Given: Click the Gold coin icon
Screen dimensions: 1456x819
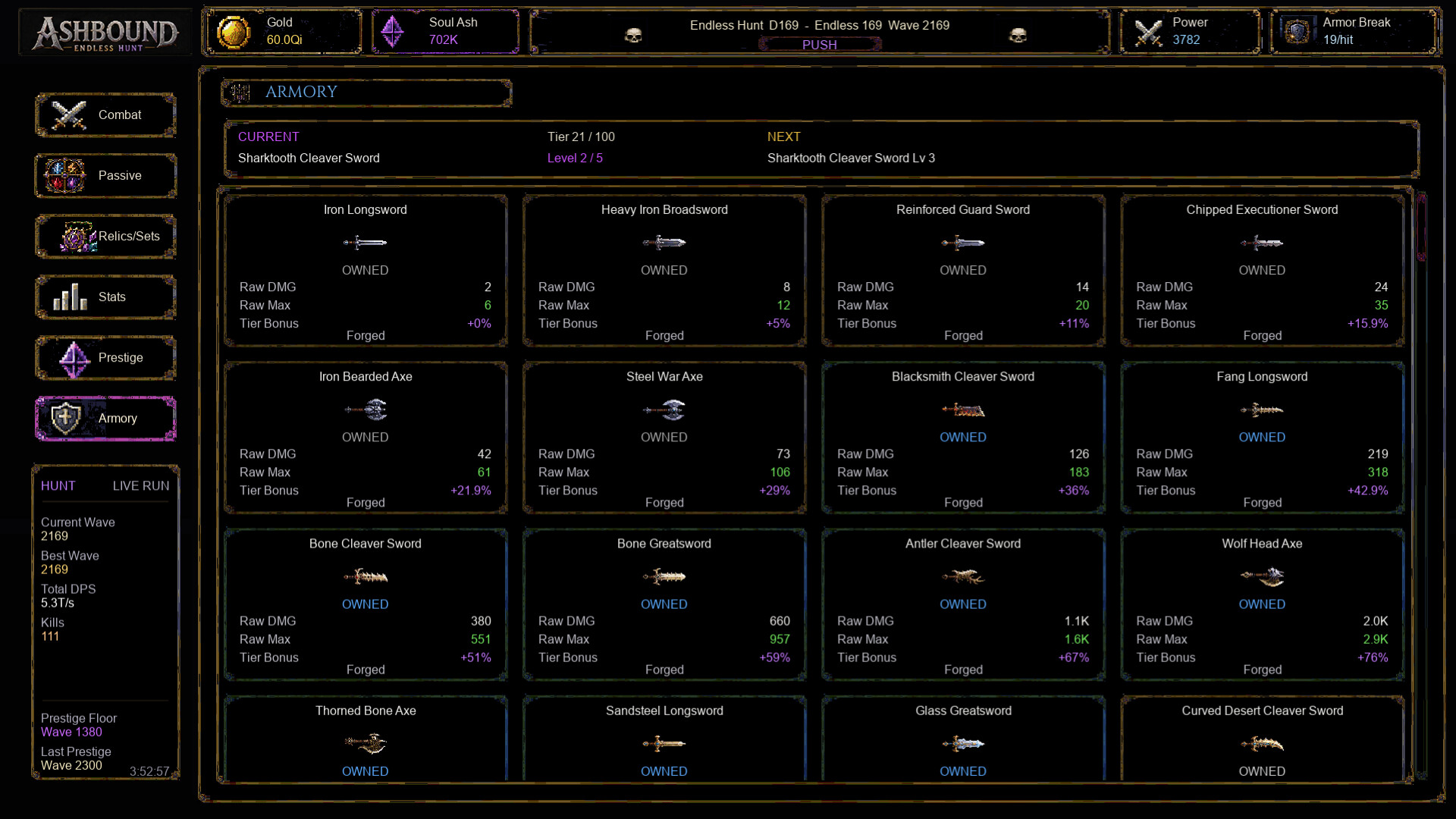Looking at the screenshot, I should [234, 32].
